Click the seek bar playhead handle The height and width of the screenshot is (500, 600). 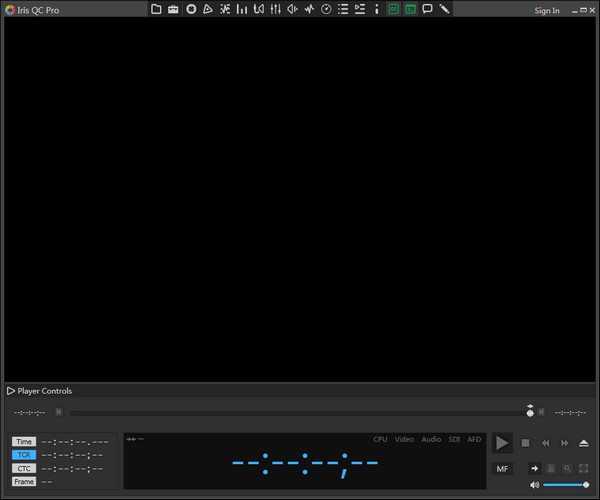click(530, 413)
